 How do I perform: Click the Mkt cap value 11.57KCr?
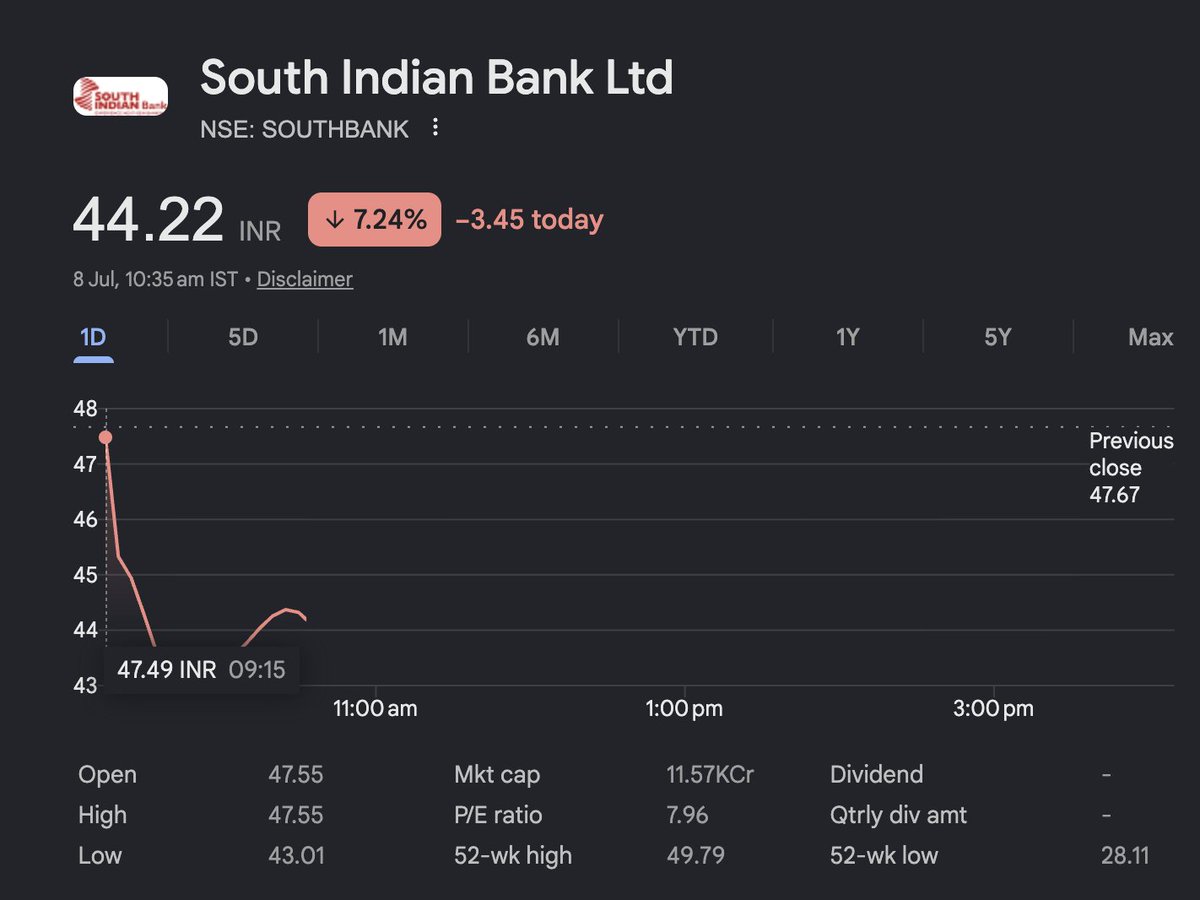tap(710, 775)
